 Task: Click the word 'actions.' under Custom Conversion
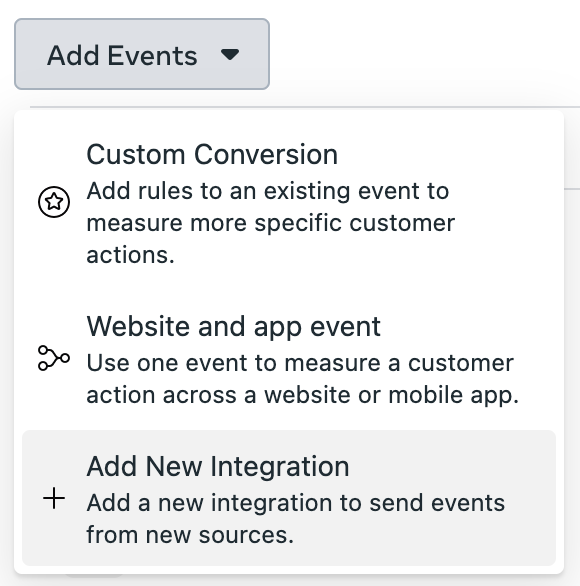(x=130, y=255)
